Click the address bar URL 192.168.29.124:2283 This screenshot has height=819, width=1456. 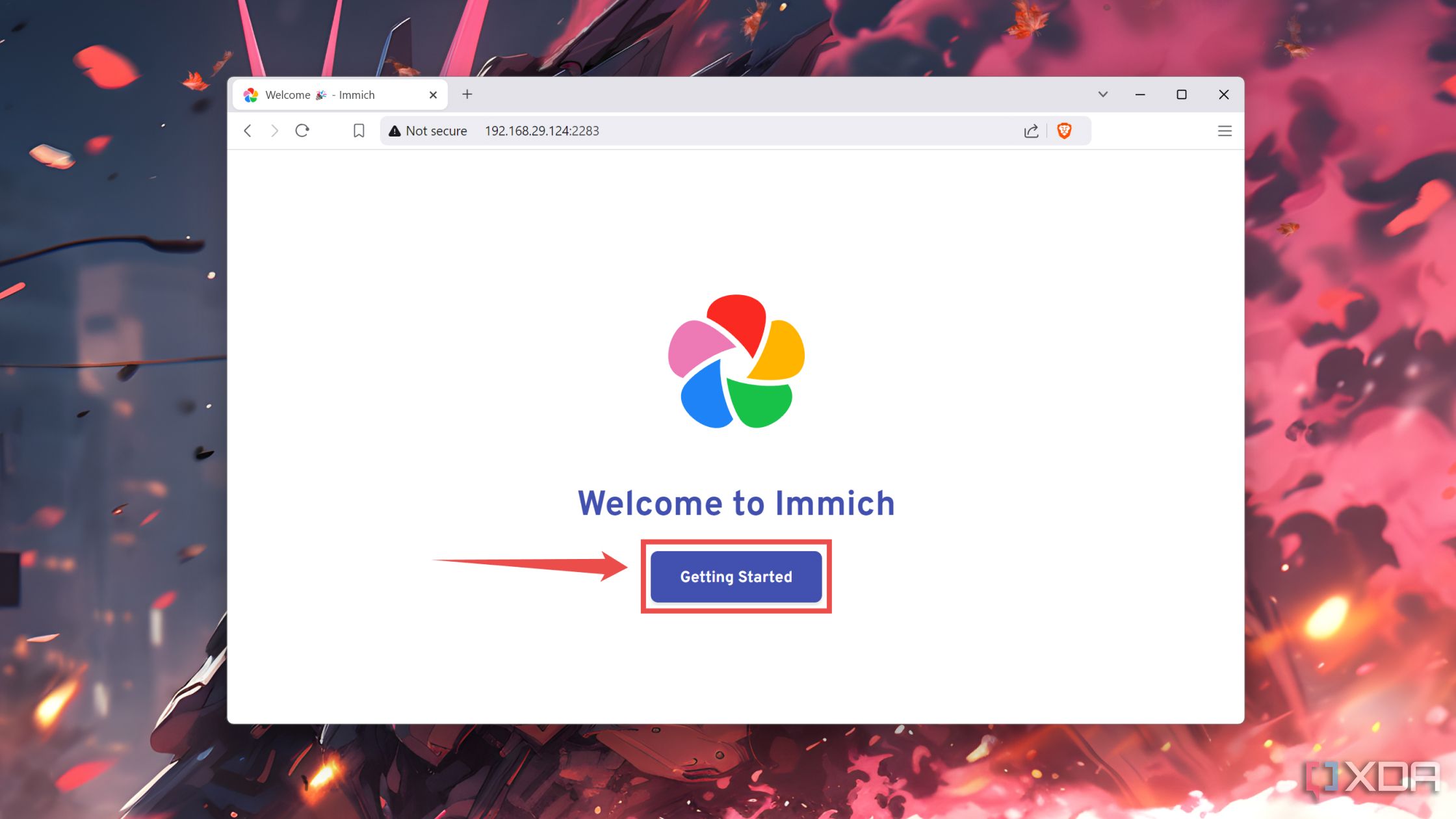542,131
